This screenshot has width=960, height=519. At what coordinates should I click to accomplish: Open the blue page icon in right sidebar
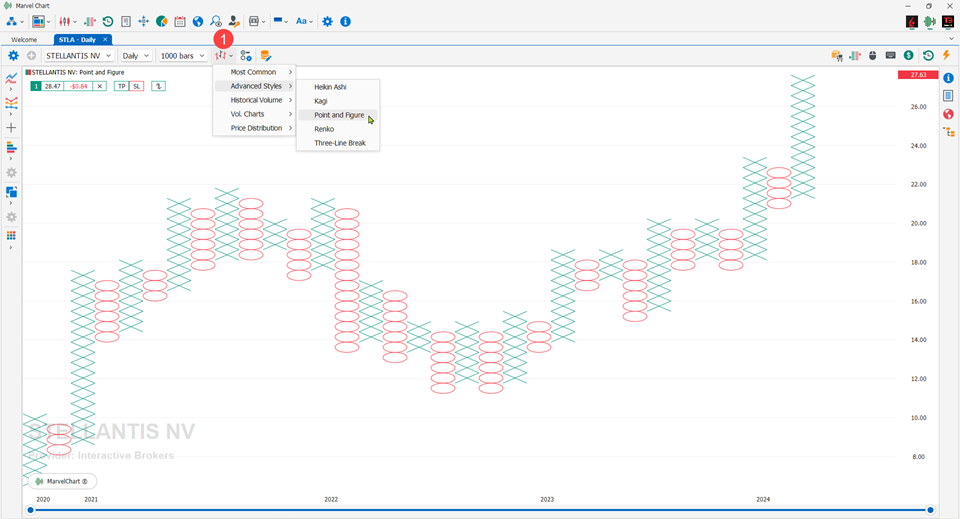pyautogui.click(x=948, y=96)
